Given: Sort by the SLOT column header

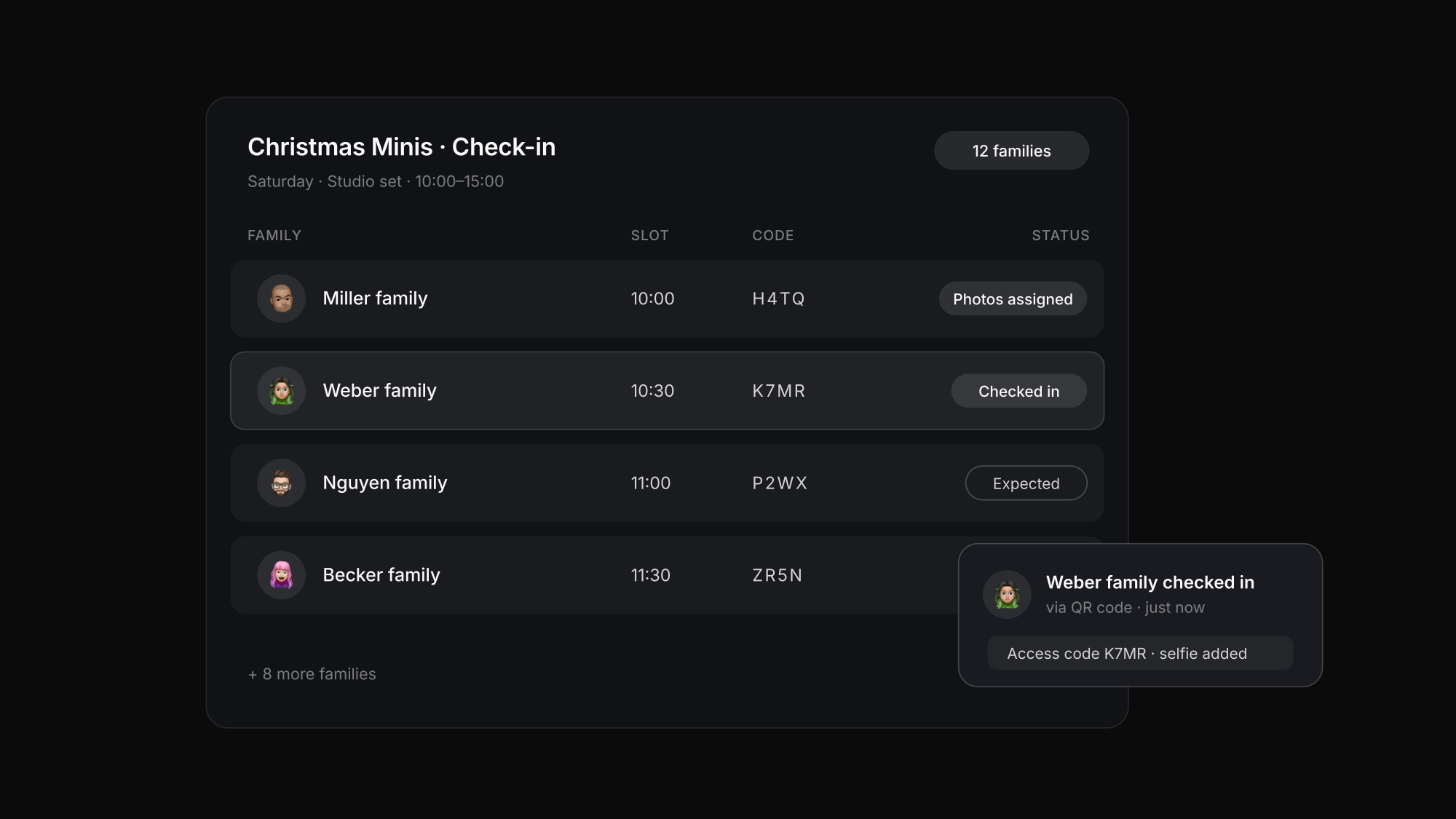Looking at the screenshot, I should [x=649, y=235].
